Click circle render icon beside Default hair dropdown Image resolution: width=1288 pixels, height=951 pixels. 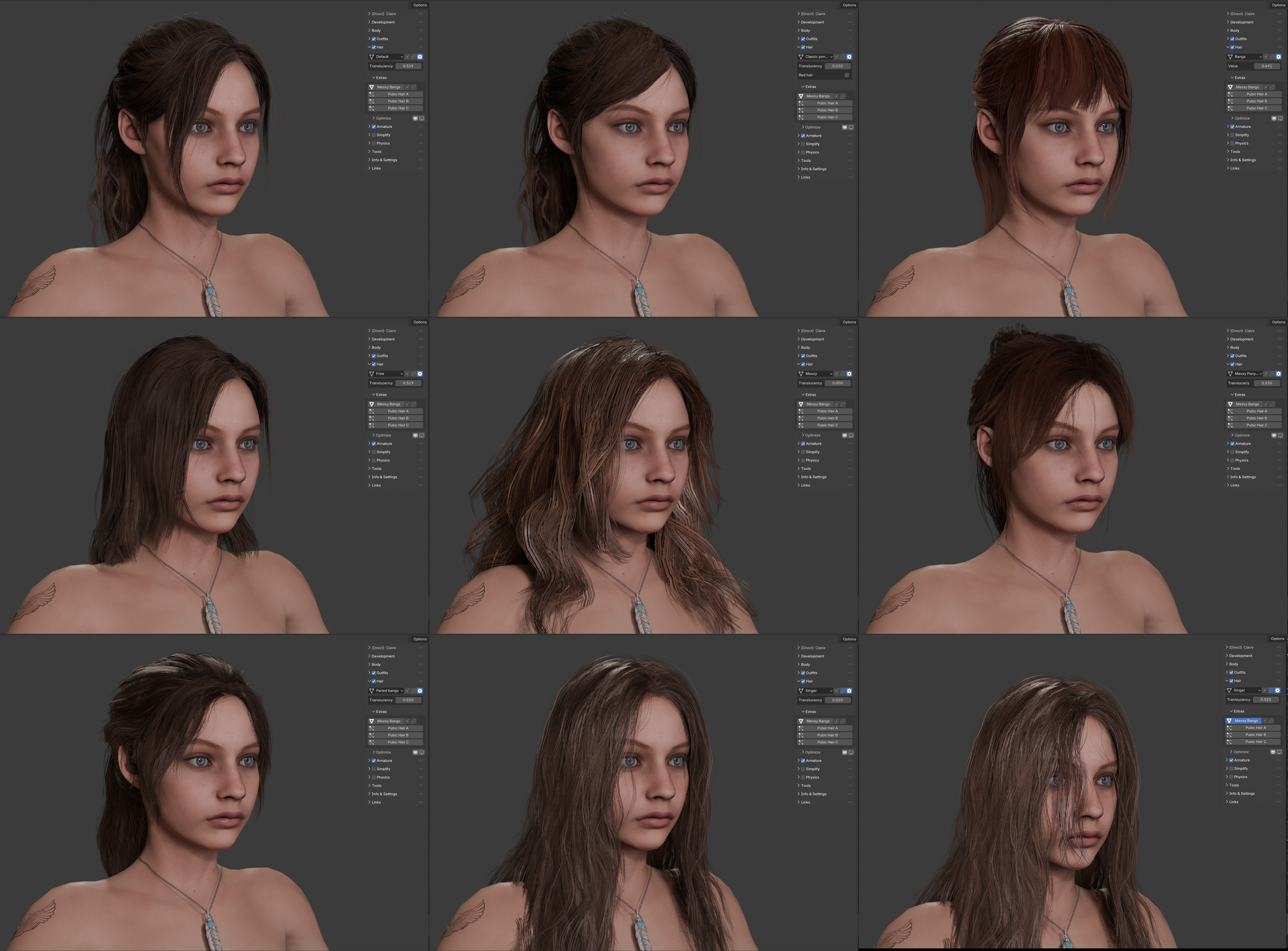(407, 57)
